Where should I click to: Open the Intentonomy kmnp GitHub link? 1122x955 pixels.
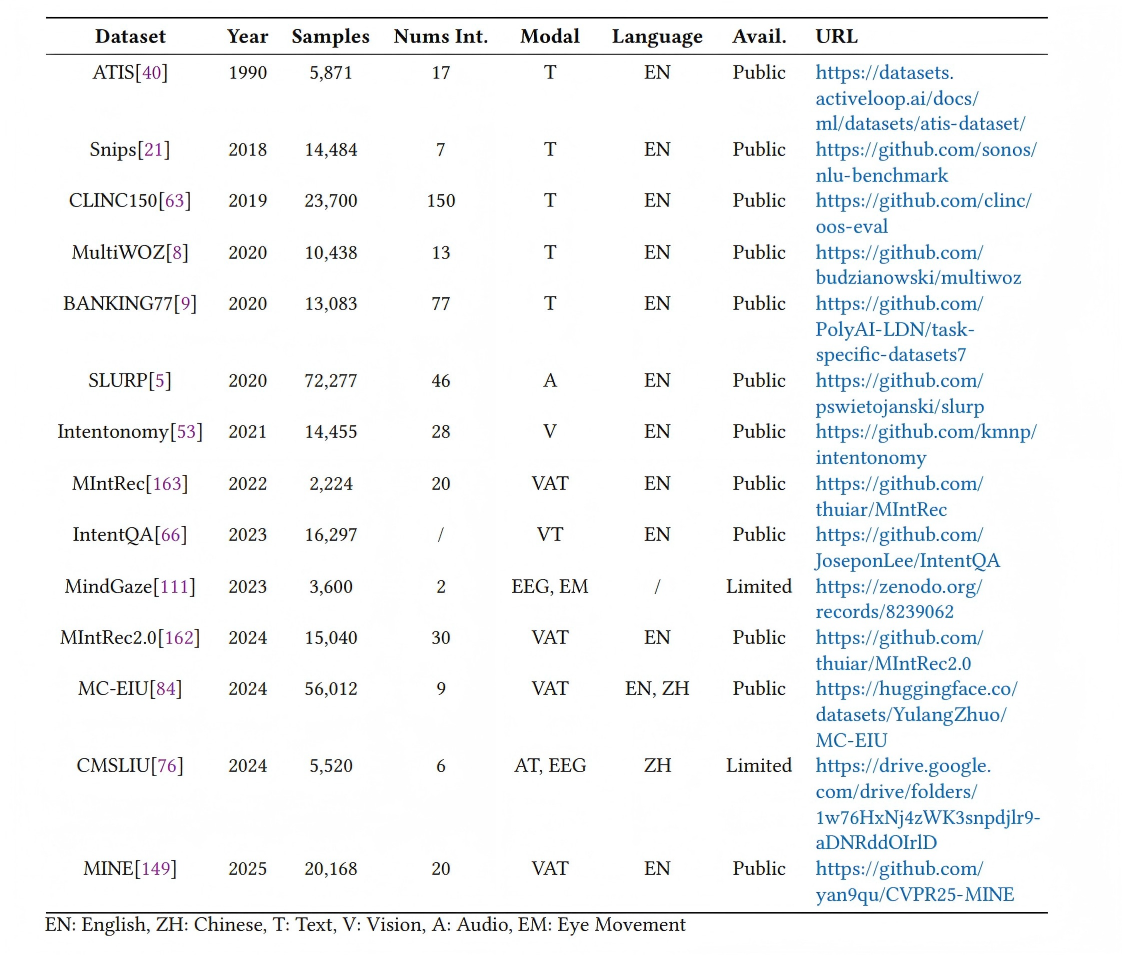(926, 444)
